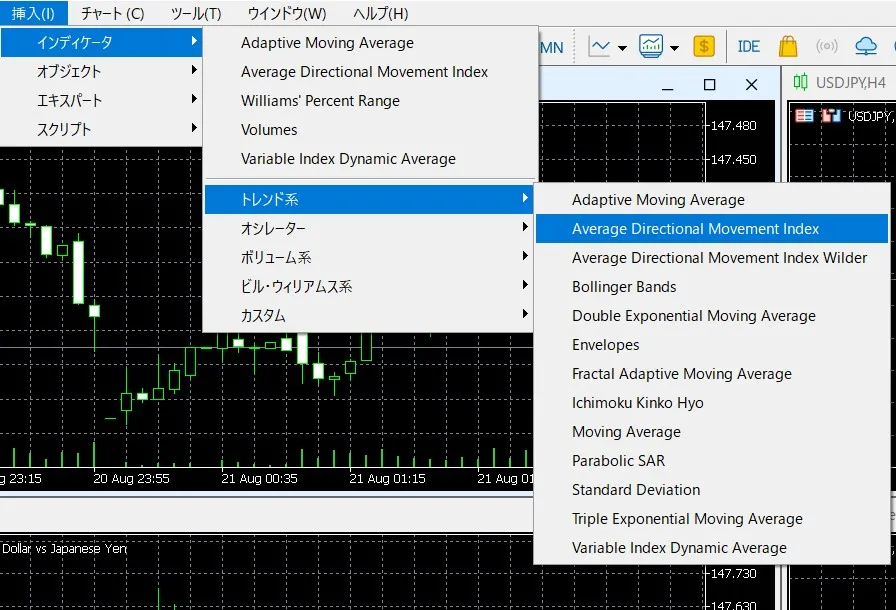The width and height of the screenshot is (896, 610).
Task: Choose Bollinger Bands from trend submenu
Action: pyautogui.click(x=624, y=287)
